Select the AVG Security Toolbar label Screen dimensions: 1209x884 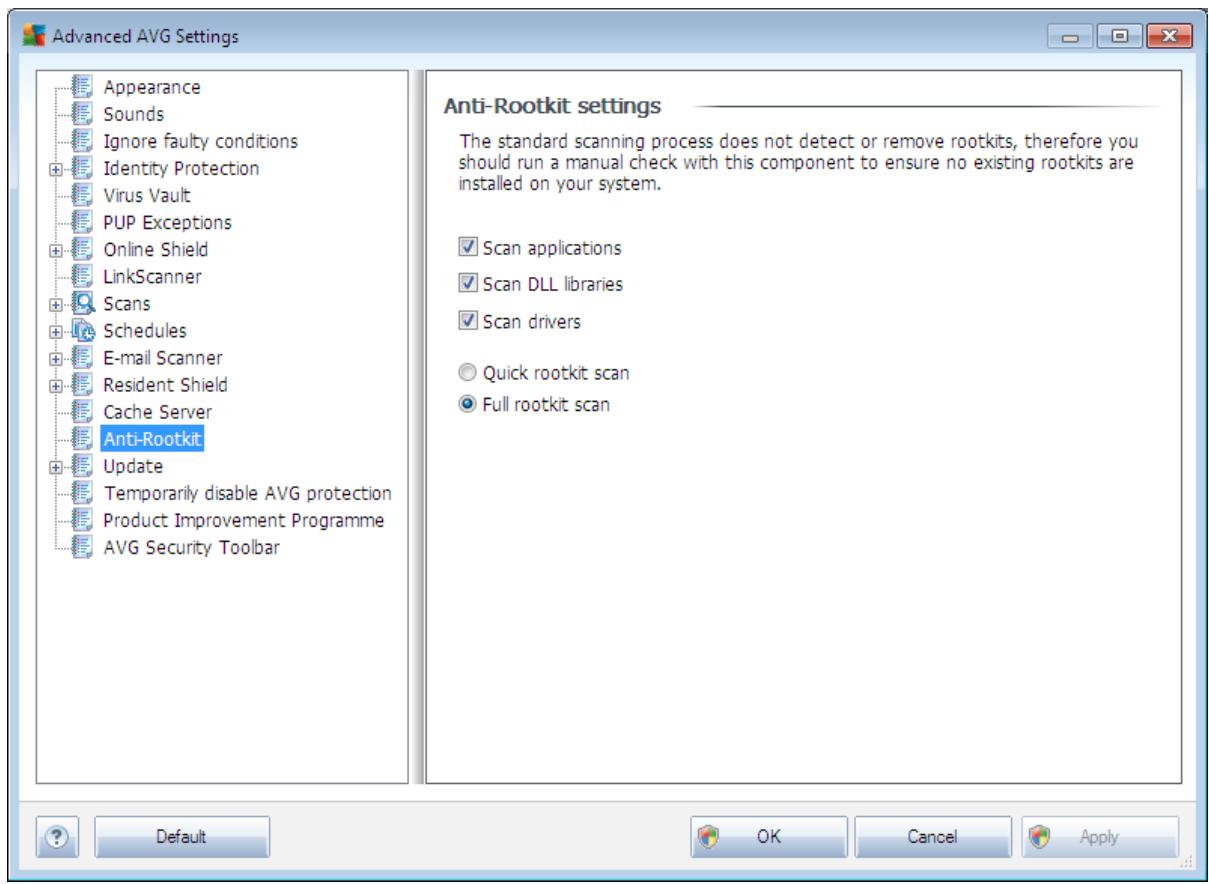pos(192,546)
